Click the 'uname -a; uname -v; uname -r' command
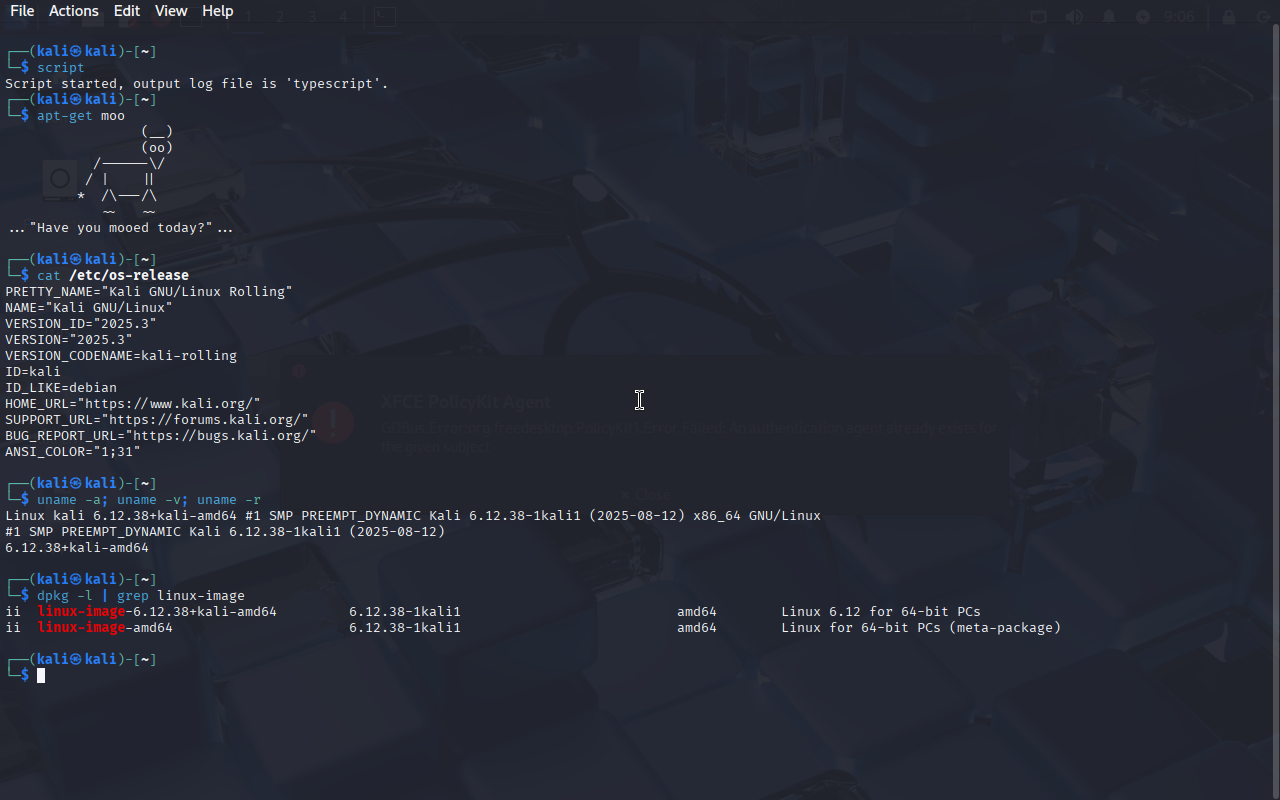This screenshot has height=800, width=1280. tap(149, 500)
